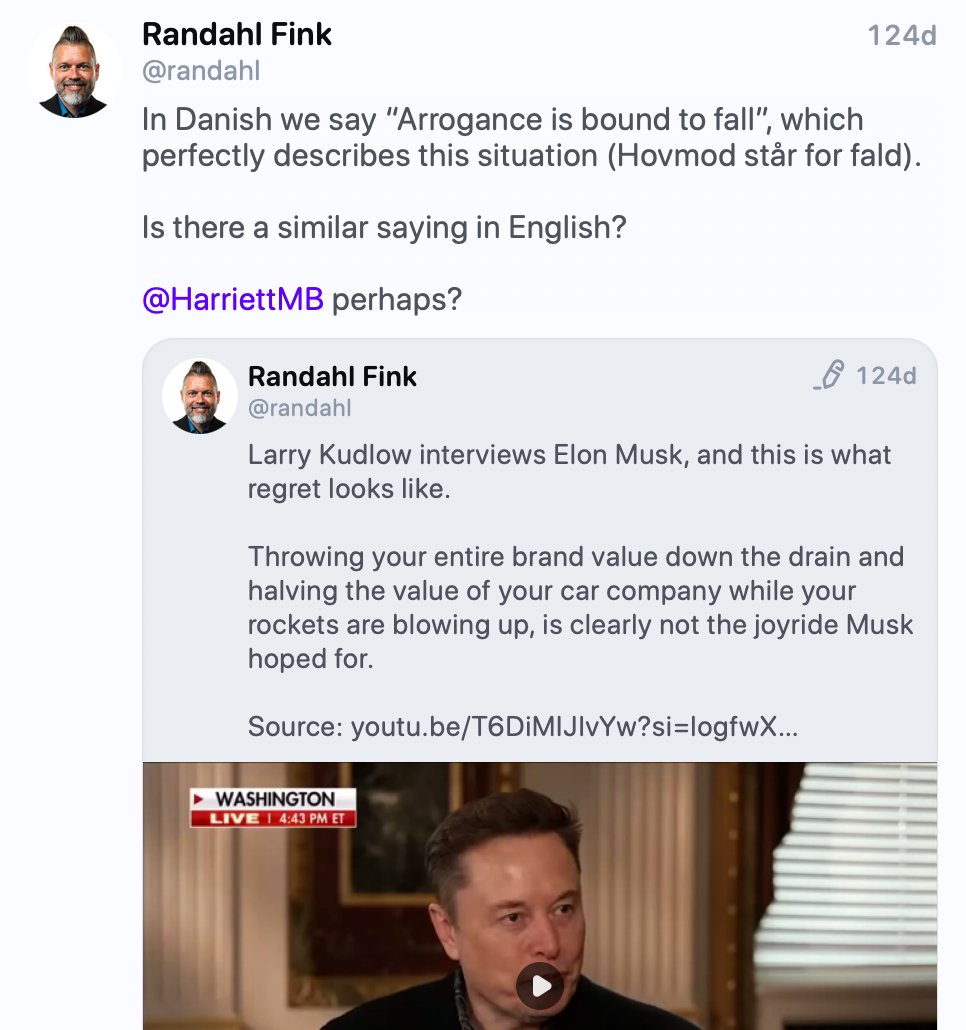Open the quoted post's 124d timestamp
Viewport: 966px width, 1030px height.
pos(886,376)
